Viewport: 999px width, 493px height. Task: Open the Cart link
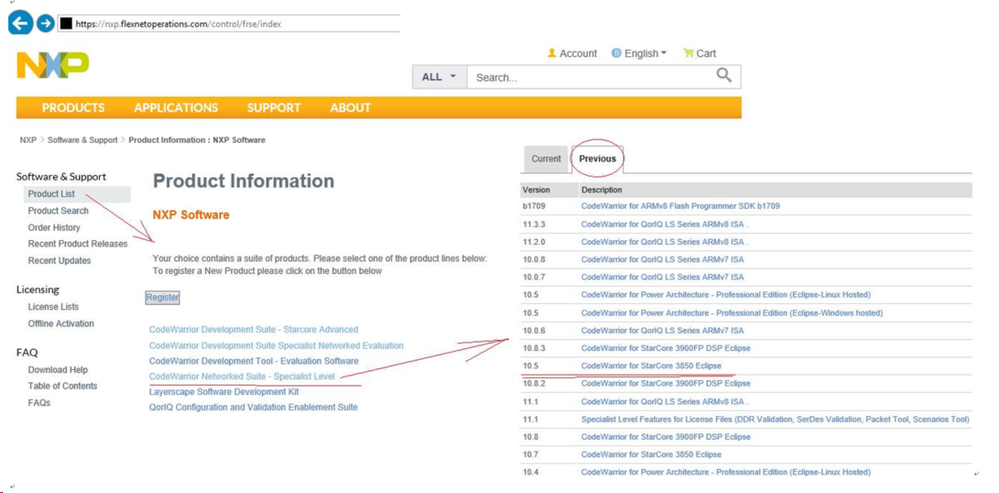click(700, 54)
